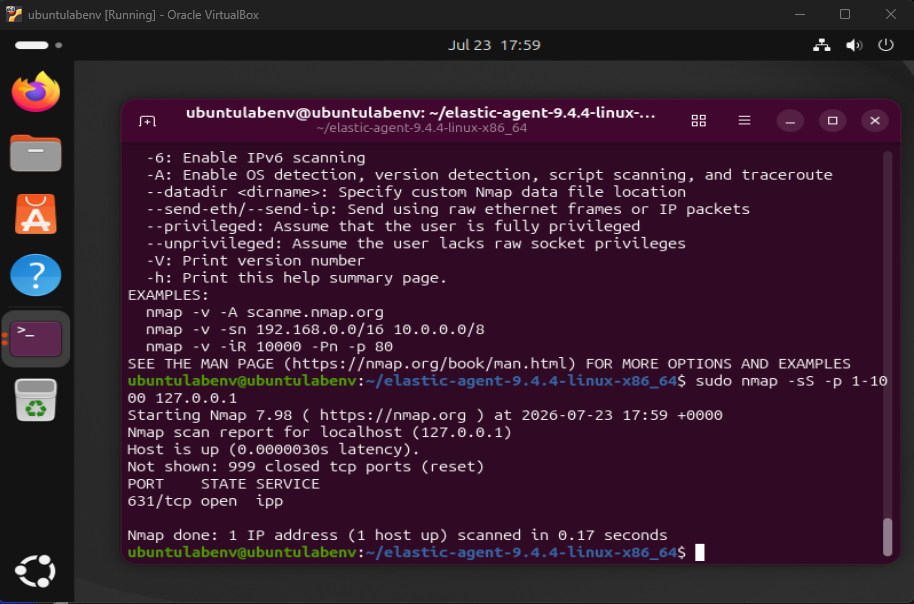Image resolution: width=914 pixels, height=604 pixels.
Task: Open the Files manager in dock
Action: [36, 153]
